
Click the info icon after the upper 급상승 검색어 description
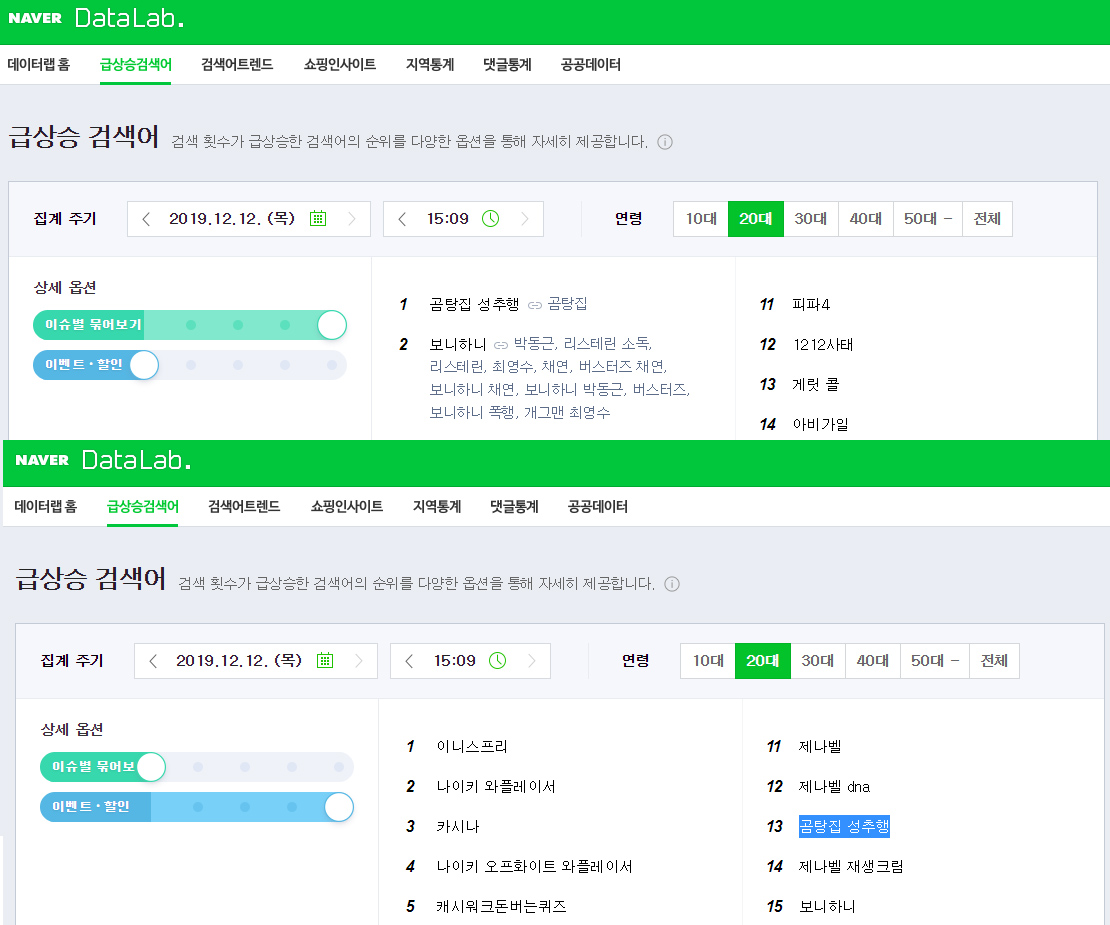pos(665,142)
